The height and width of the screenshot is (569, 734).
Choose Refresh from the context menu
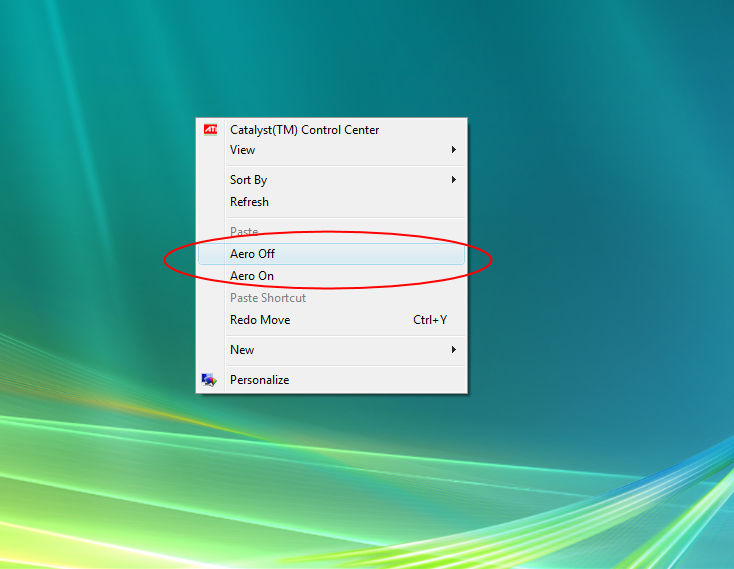(331, 202)
